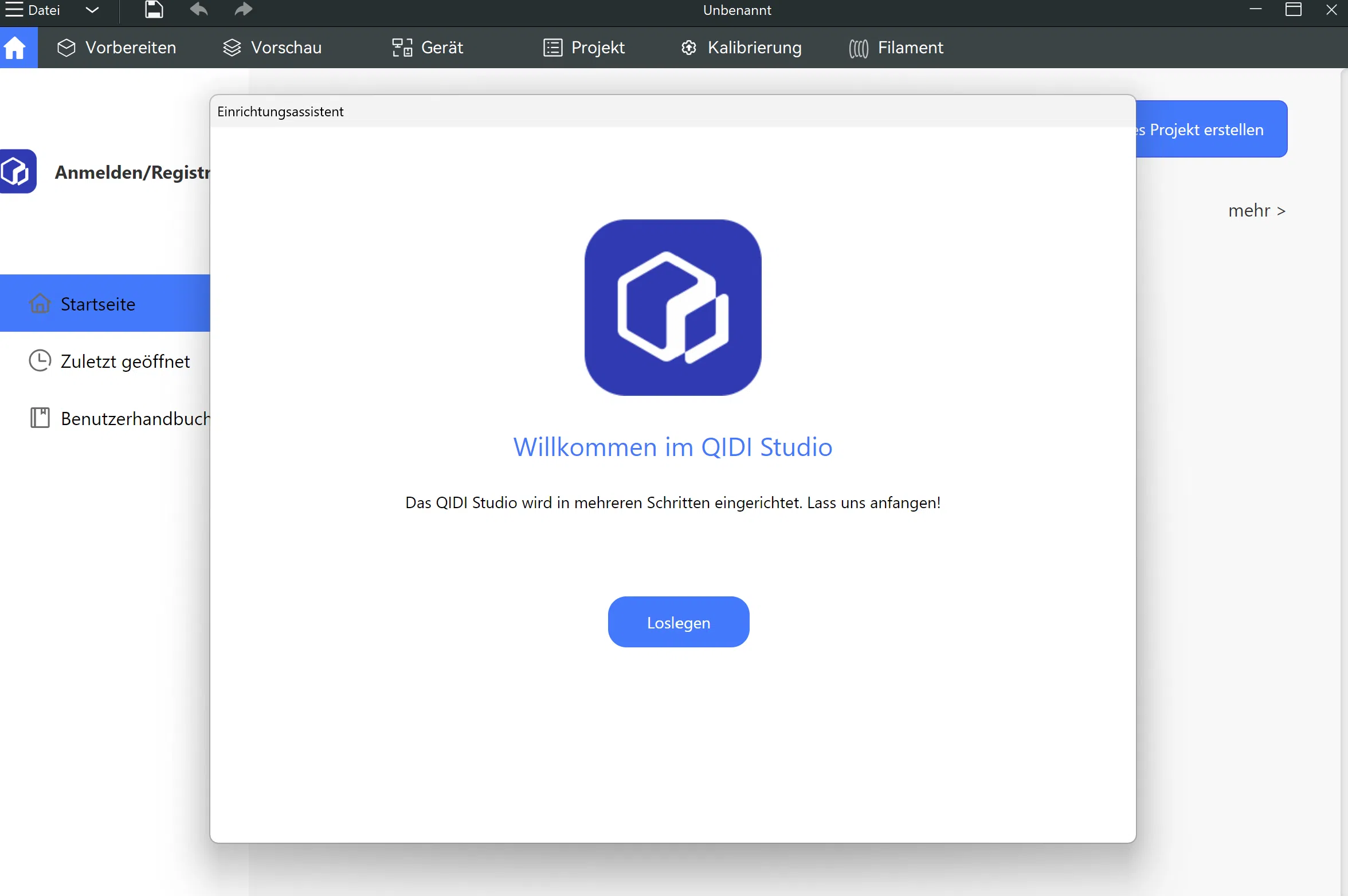Click the Unbenannt window title
This screenshot has width=1348, height=896.
737,10
